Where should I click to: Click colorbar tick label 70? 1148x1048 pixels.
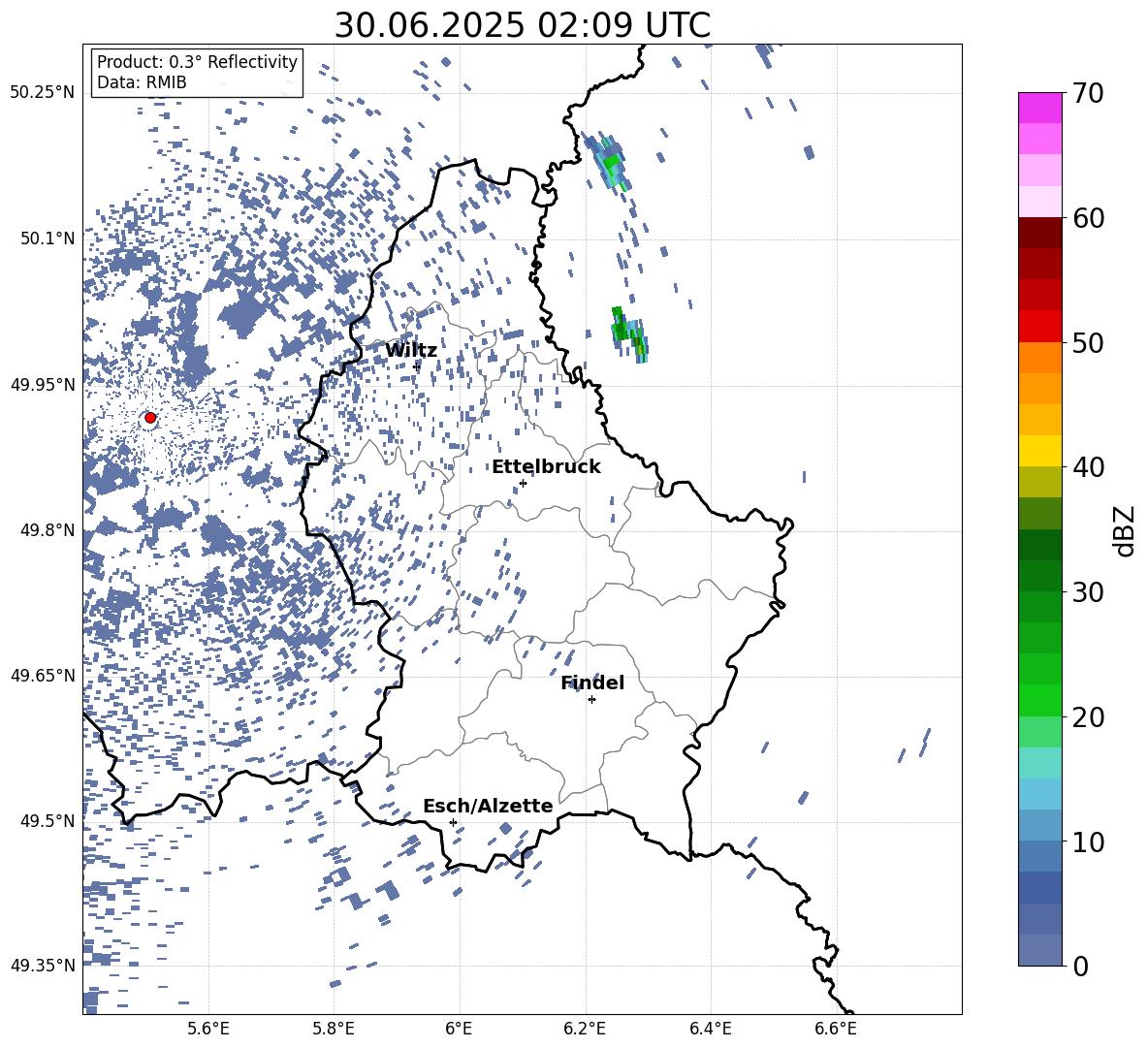[1088, 93]
